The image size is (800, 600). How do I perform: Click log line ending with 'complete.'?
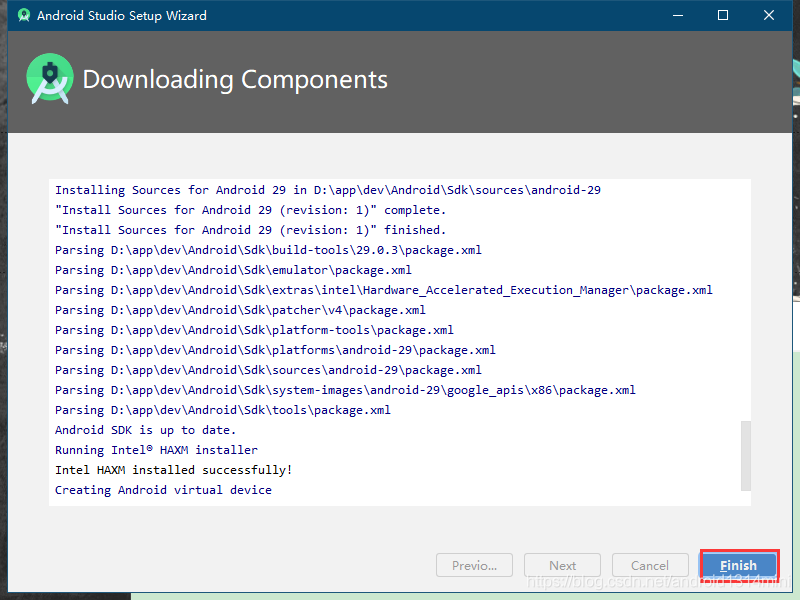tap(251, 210)
